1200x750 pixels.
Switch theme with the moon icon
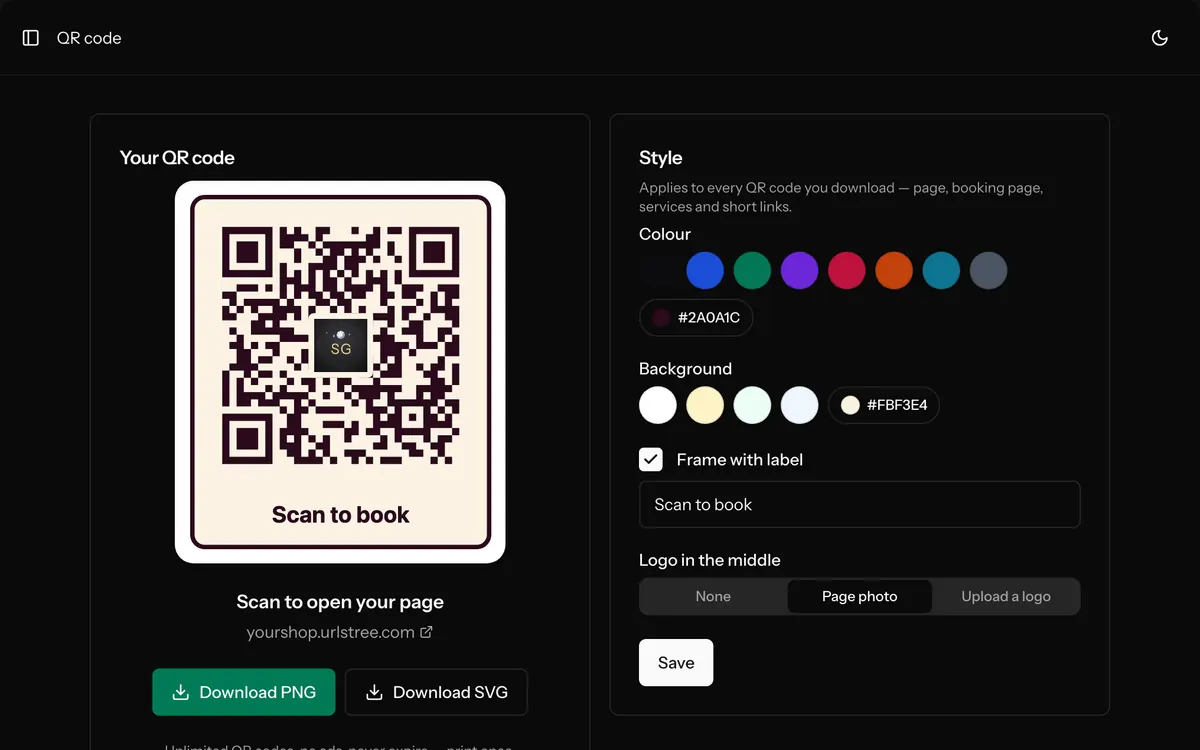[x=1160, y=38]
